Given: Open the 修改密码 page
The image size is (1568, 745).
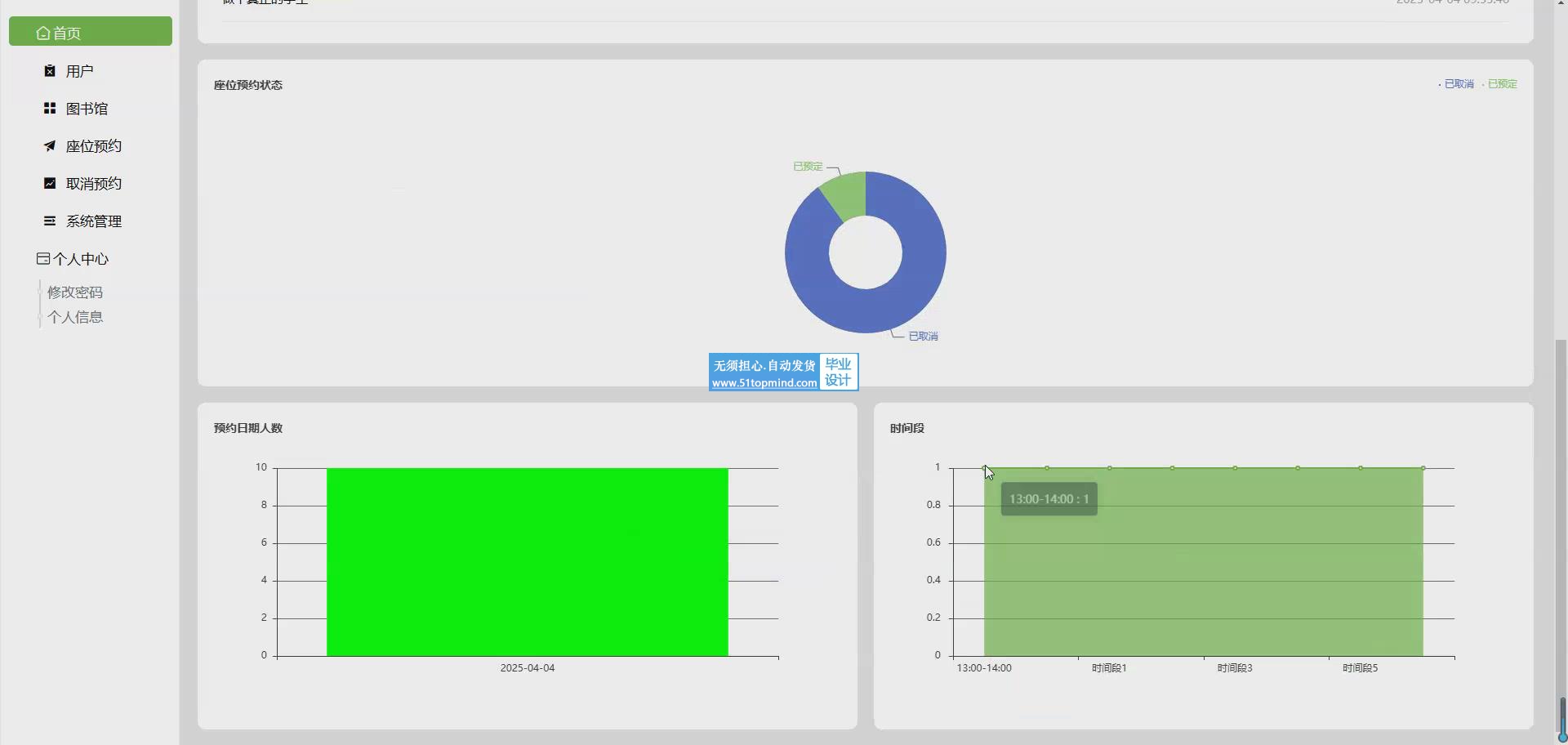Looking at the screenshot, I should click(75, 292).
